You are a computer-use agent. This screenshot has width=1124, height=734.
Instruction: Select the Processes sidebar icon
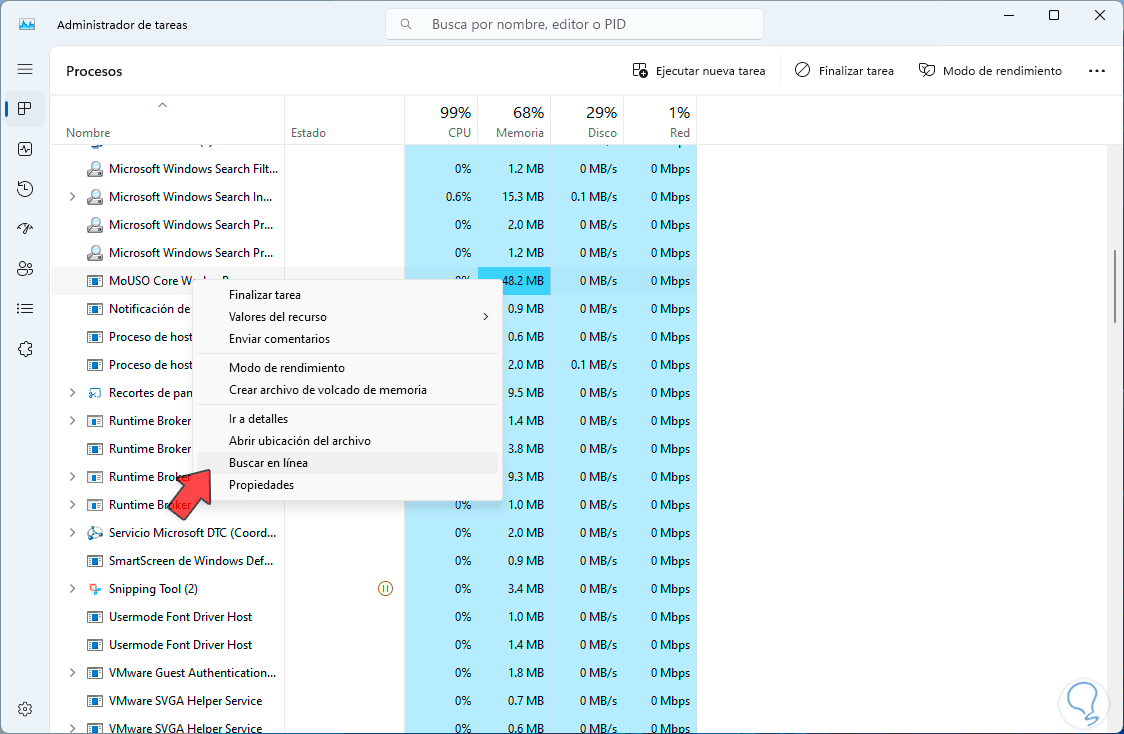25,108
